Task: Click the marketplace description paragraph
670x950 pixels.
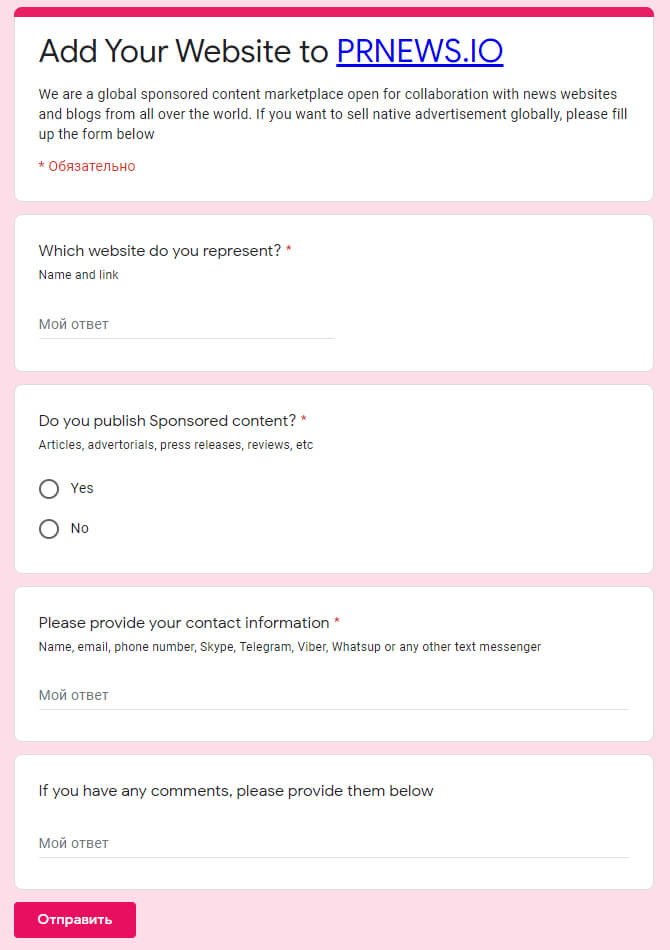Action: (333, 113)
